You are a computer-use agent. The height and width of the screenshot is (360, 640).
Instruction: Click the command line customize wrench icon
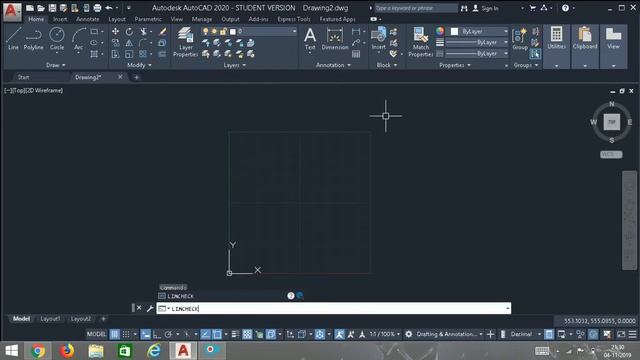[150, 308]
